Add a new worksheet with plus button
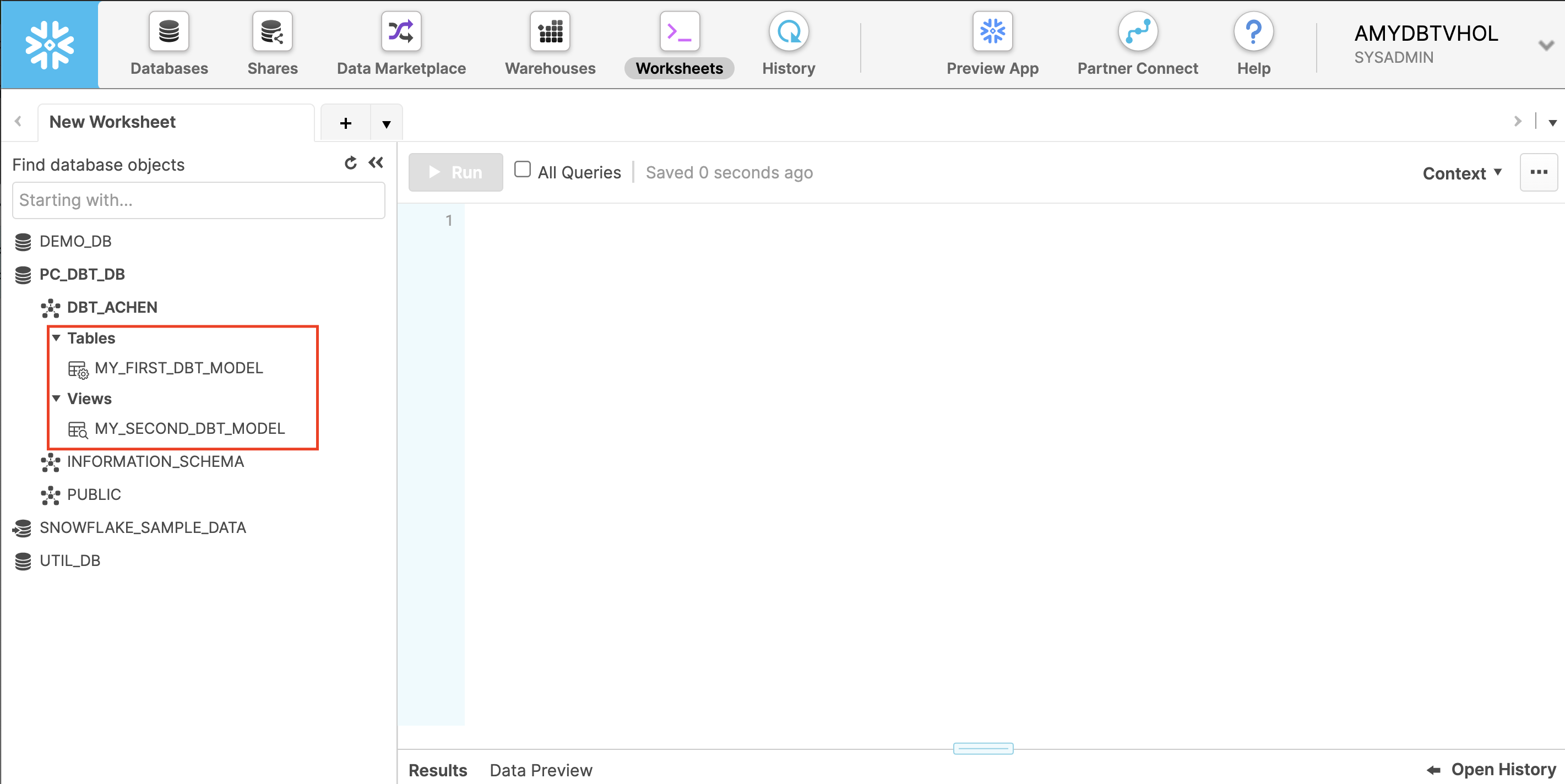Screen dimensions: 1565x784 [346, 123]
